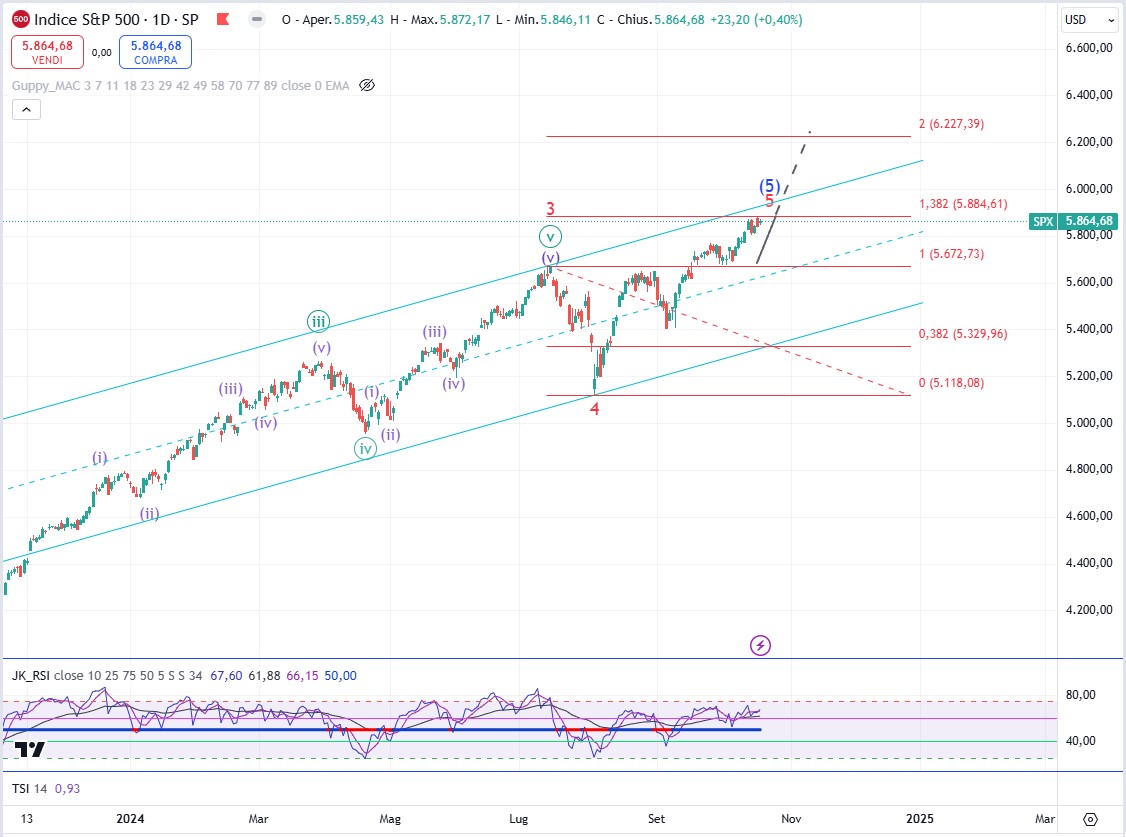Click the JK_RSI value 66,15
The width and height of the screenshot is (1126, 837).
point(302,675)
